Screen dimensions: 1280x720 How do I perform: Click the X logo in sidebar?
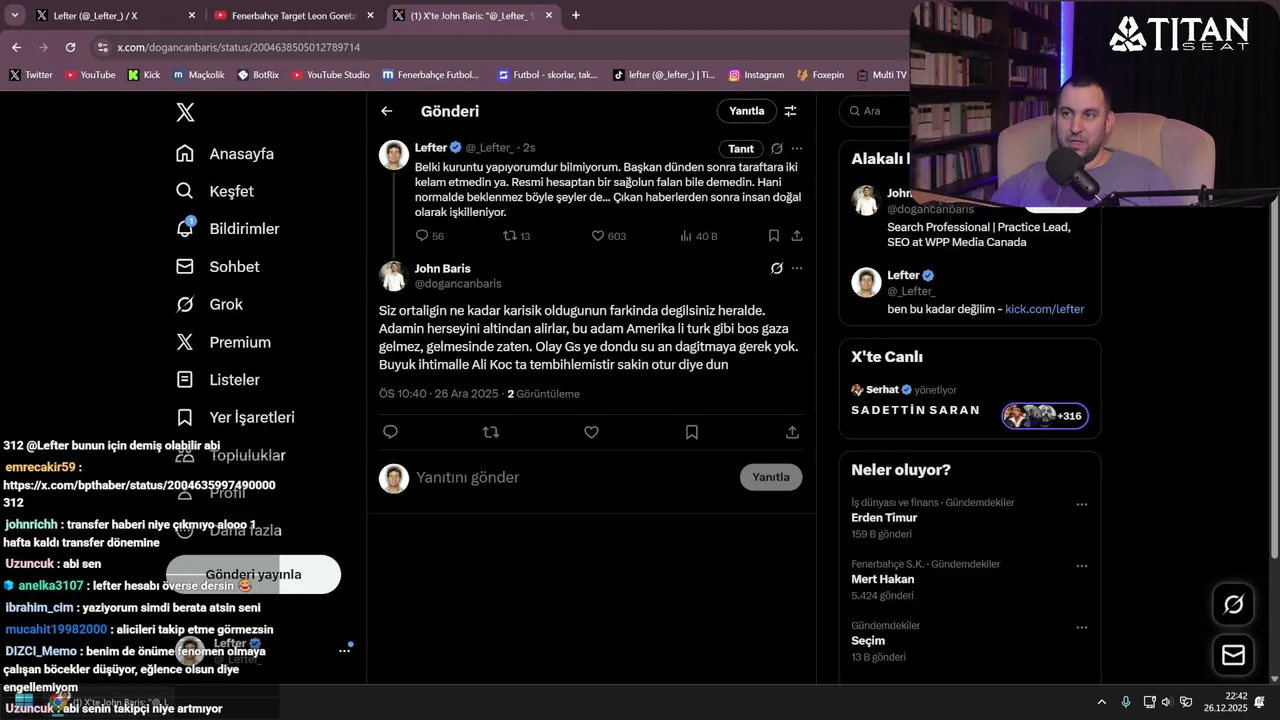[185, 112]
